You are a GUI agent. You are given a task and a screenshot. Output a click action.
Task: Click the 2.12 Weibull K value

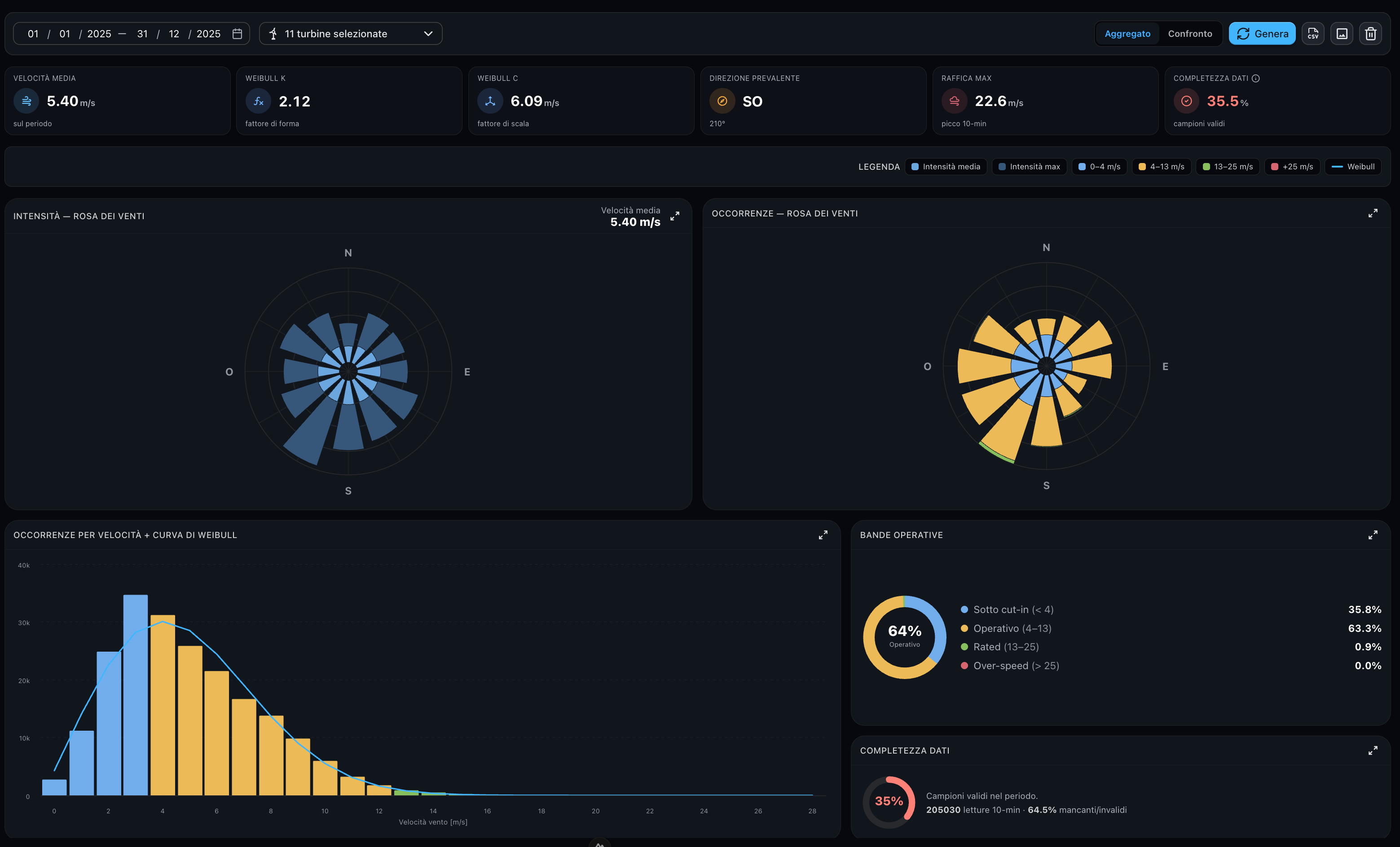pyautogui.click(x=294, y=101)
